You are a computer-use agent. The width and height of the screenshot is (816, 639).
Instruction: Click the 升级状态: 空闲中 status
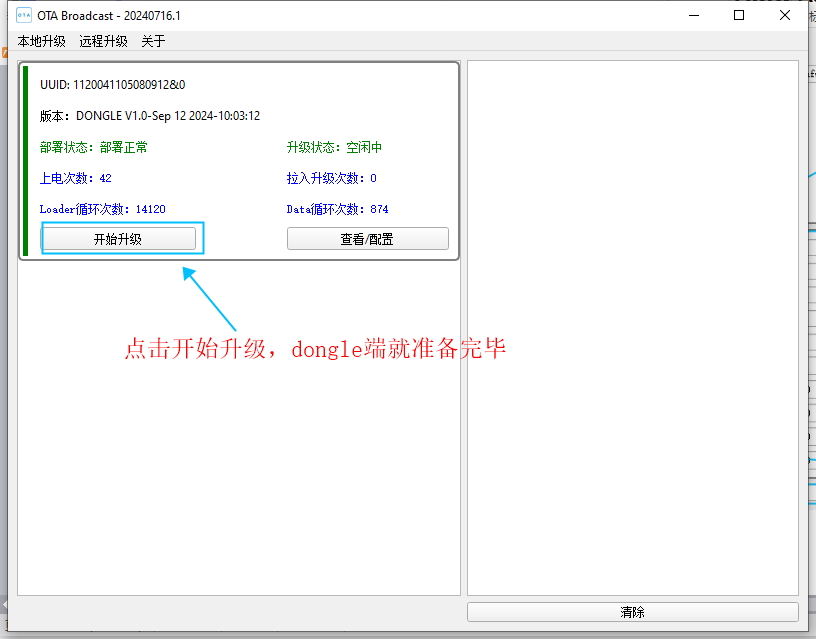click(x=334, y=147)
